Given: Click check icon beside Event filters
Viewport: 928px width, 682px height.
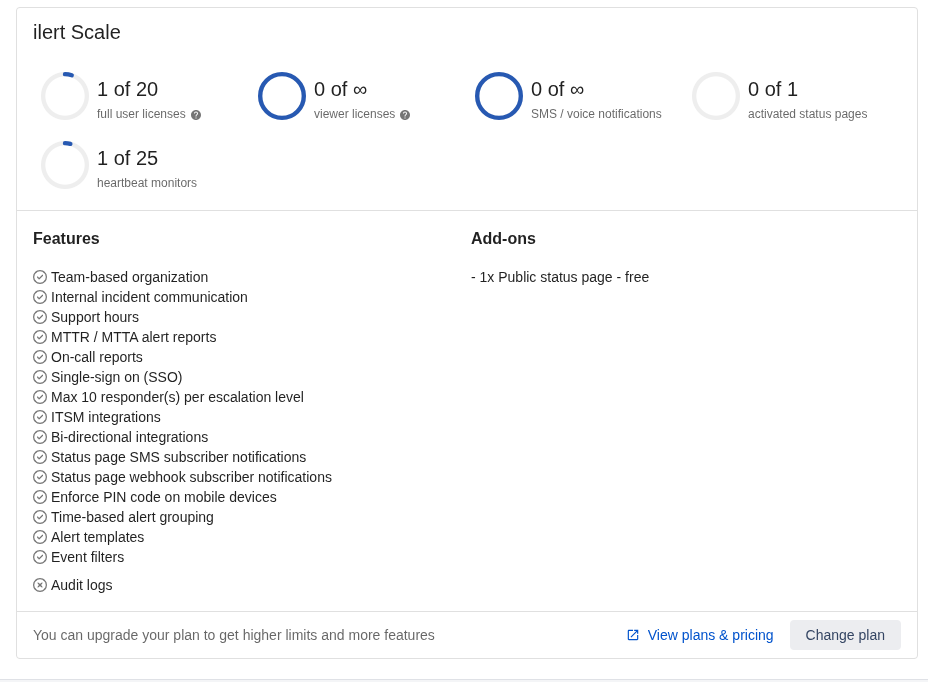Looking at the screenshot, I should tap(40, 557).
